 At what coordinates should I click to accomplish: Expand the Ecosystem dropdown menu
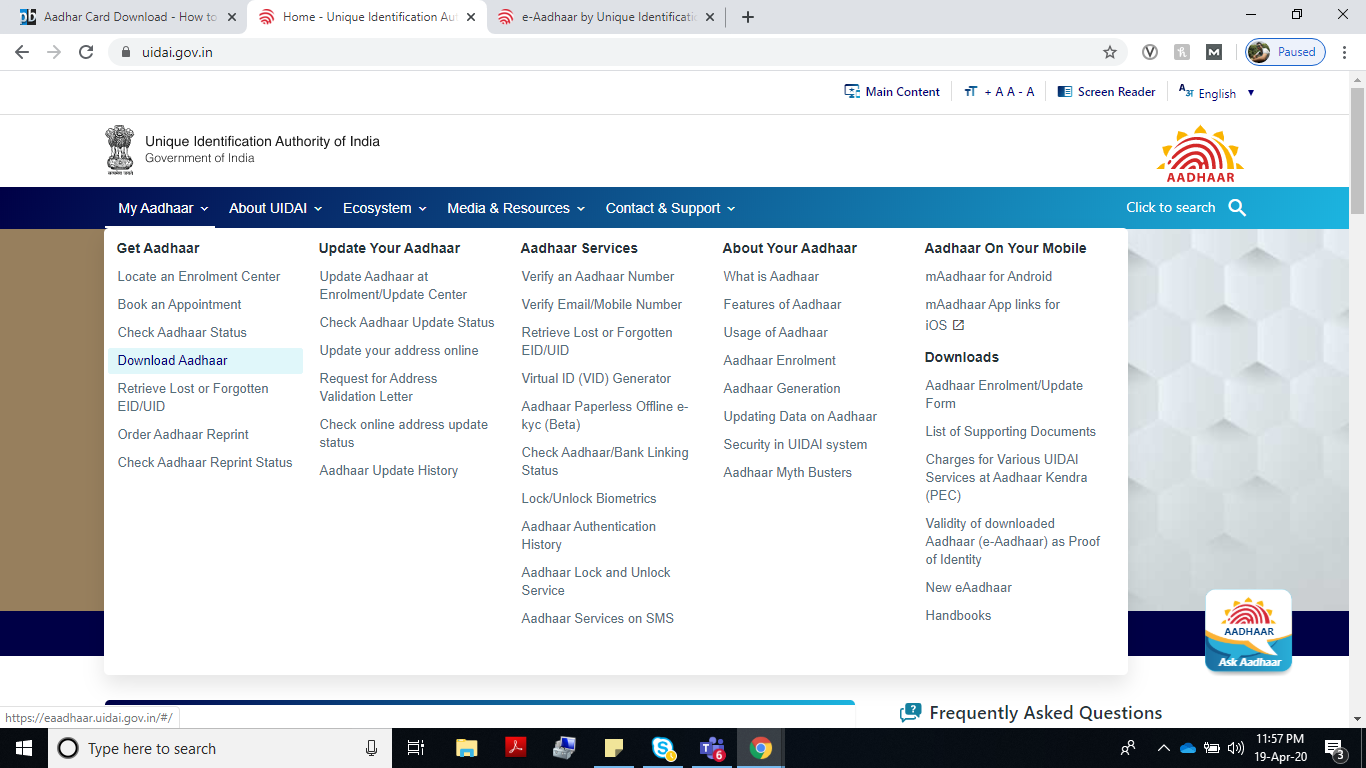pos(385,208)
